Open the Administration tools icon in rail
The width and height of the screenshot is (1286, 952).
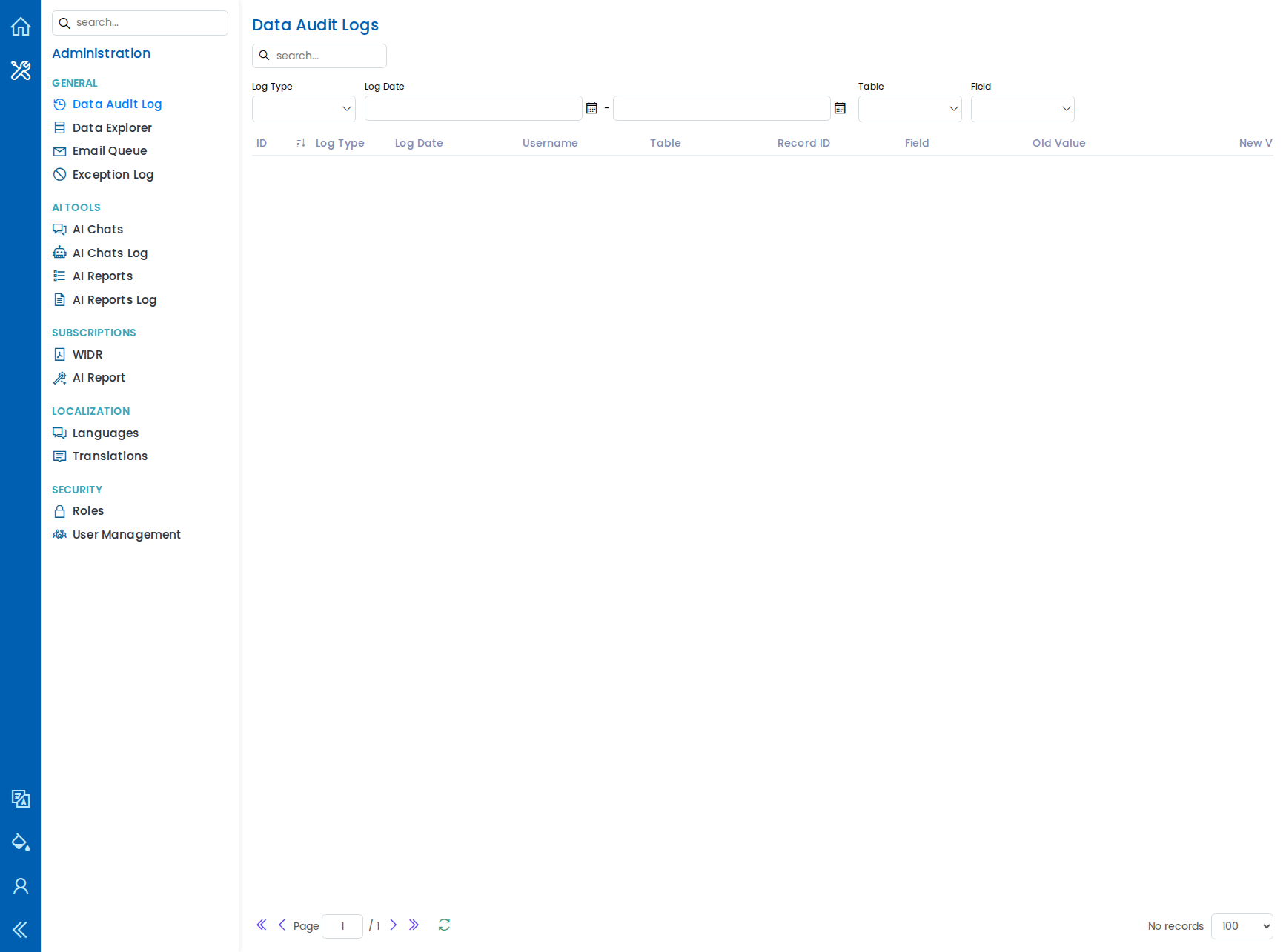click(21, 70)
